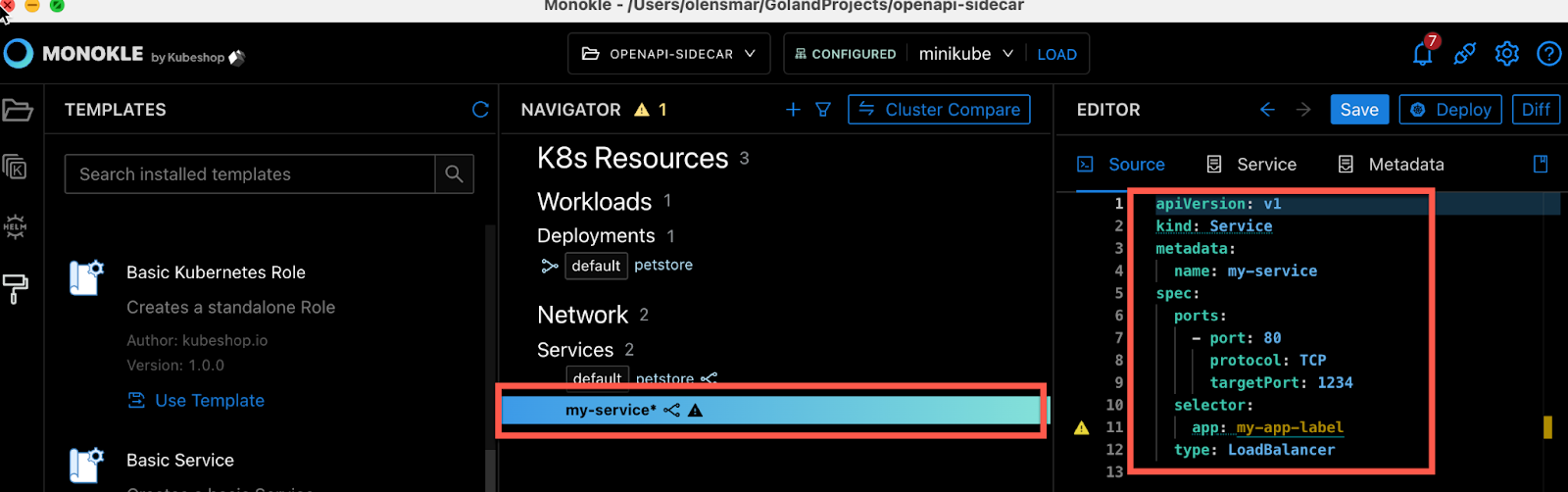Click the default namespace tag on petstore deployment

[x=596, y=266]
